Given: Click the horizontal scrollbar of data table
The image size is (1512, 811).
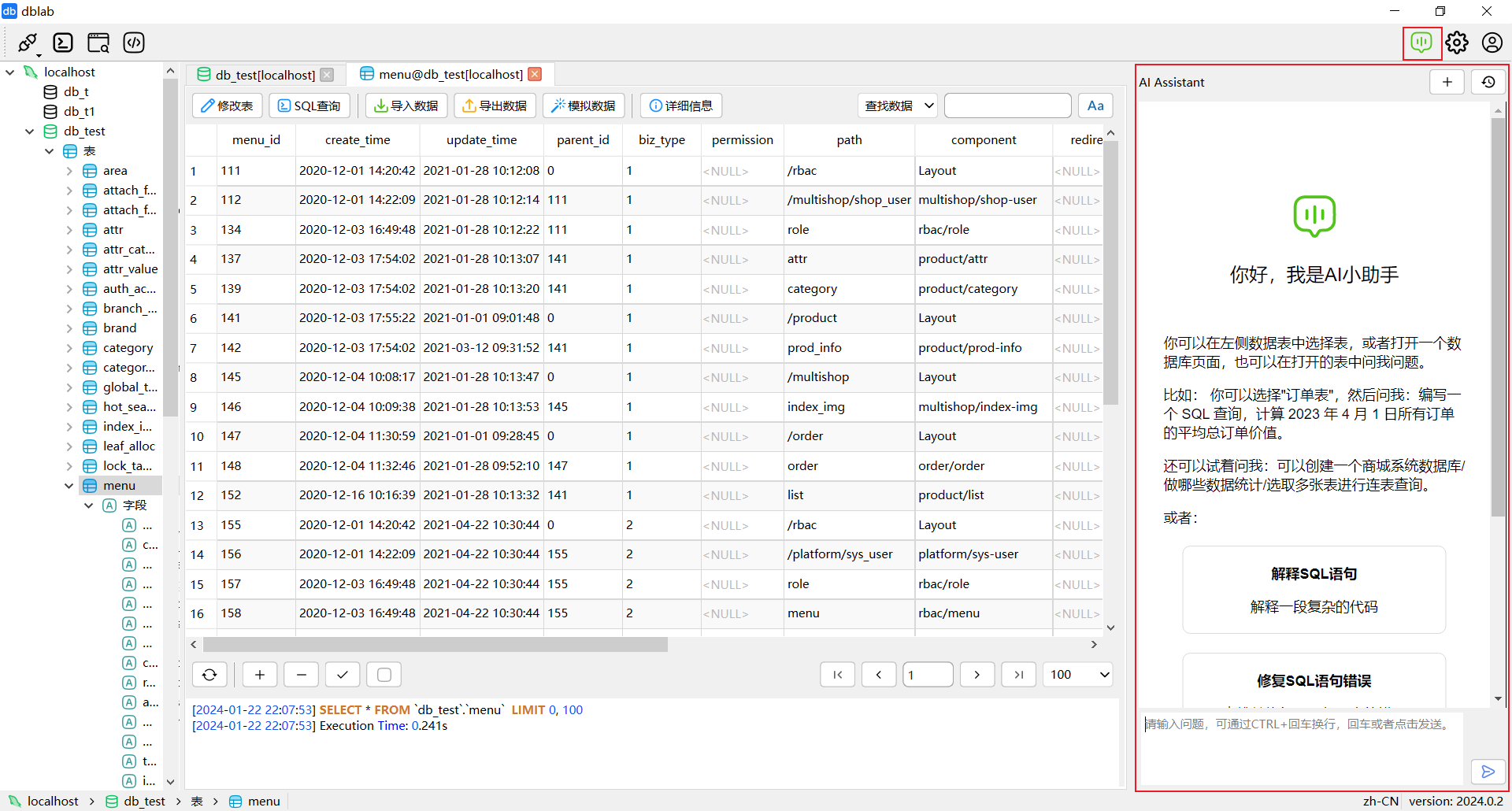Looking at the screenshot, I should 435,645.
